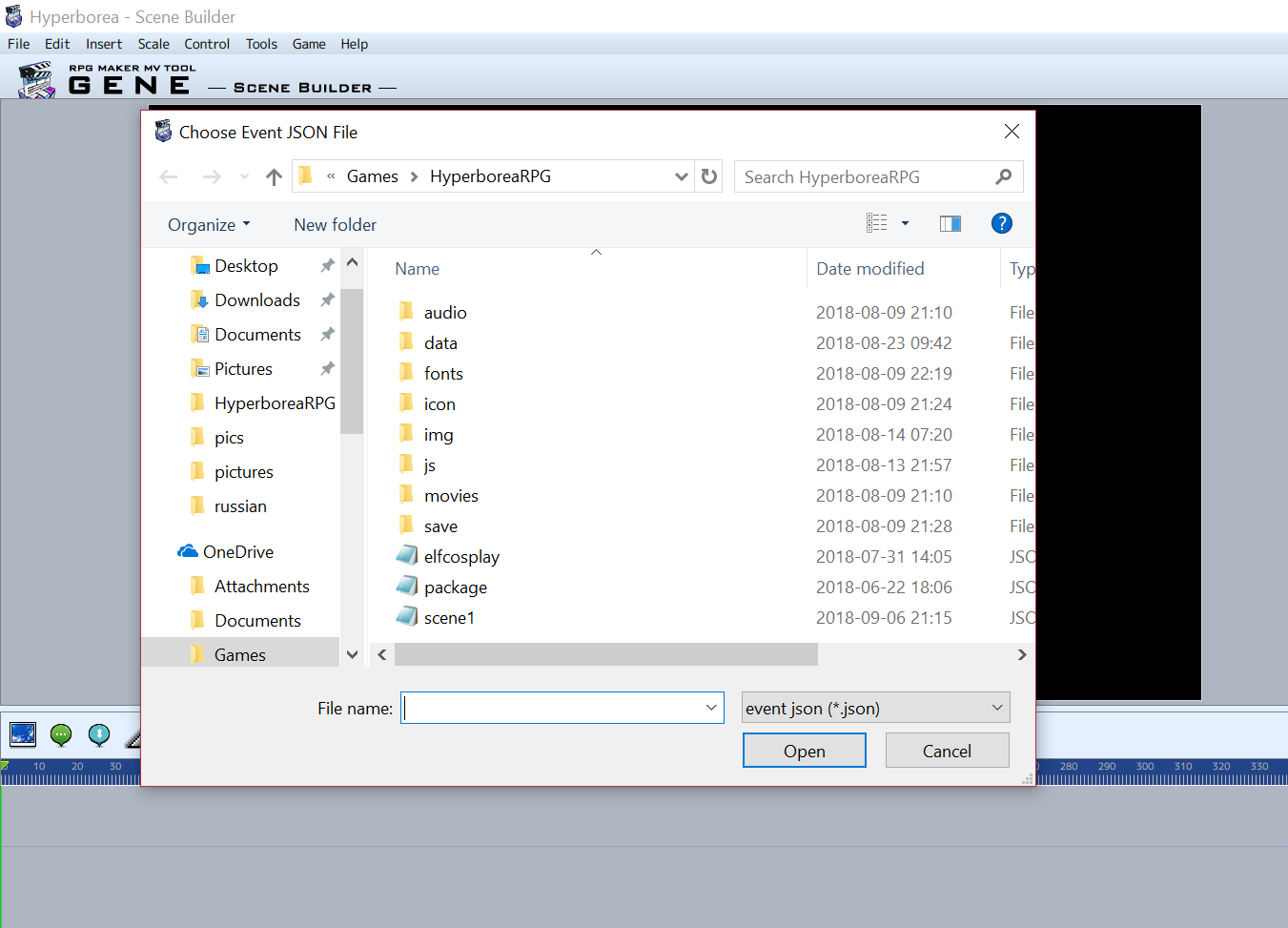The width and height of the screenshot is (1288, 928).
Task: Click the view layout list icon
Action: [877, 223]
